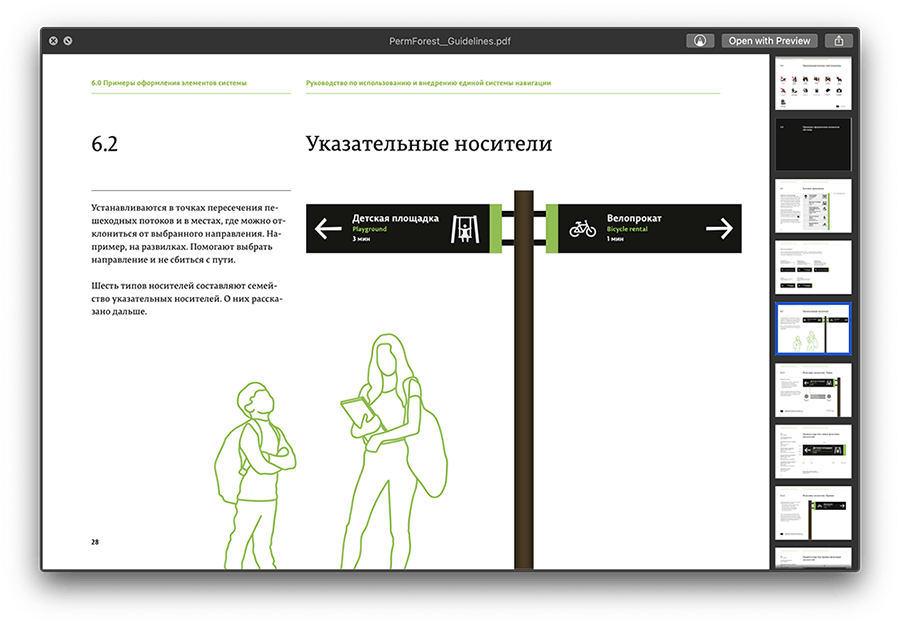The image size is (900, 625).
Task: Click the bicycle icon on the Велопрокат sign
Action: tap(582, 229)
